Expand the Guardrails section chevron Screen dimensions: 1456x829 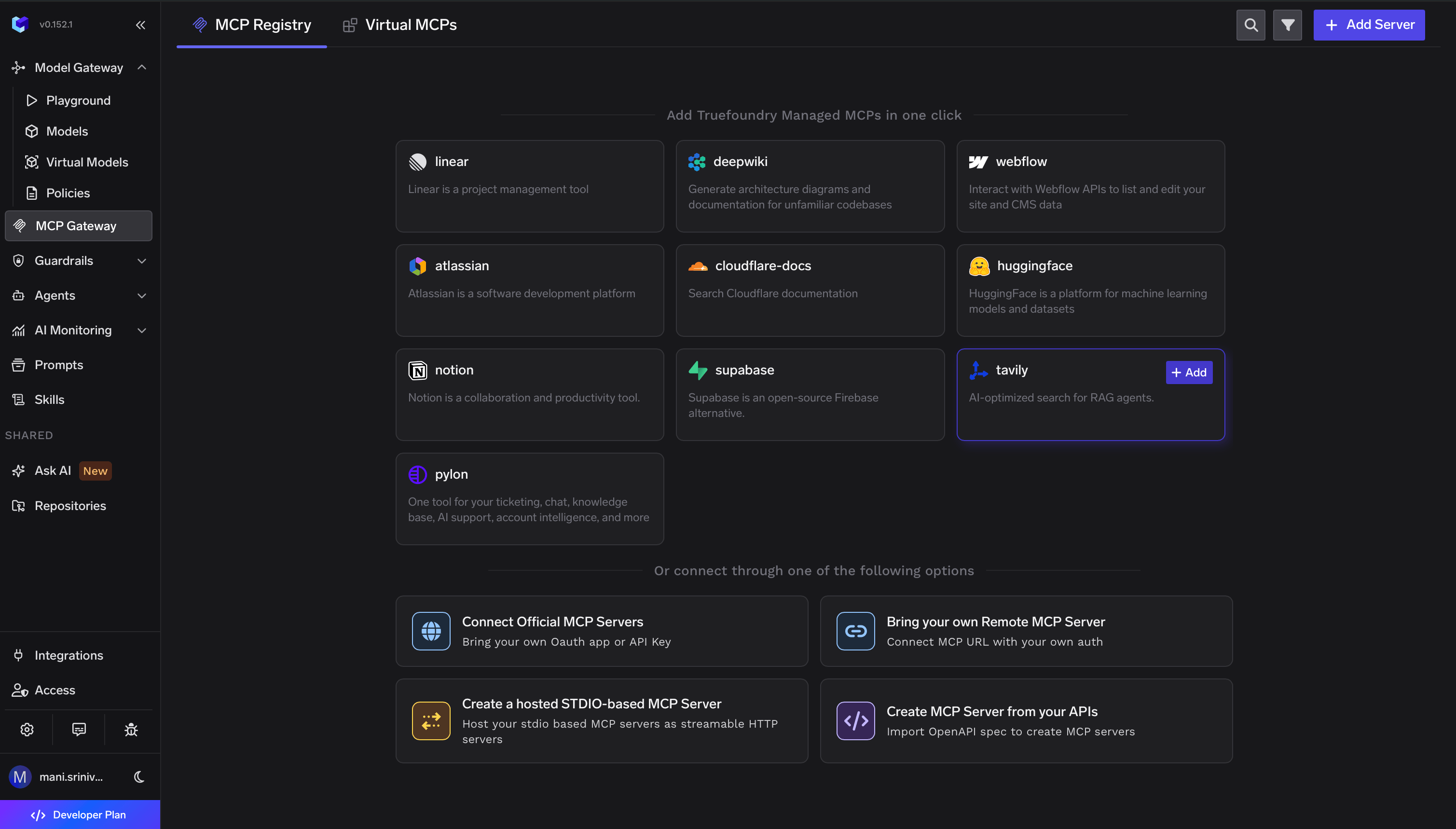pyautogui.click(x=142, y=261)
